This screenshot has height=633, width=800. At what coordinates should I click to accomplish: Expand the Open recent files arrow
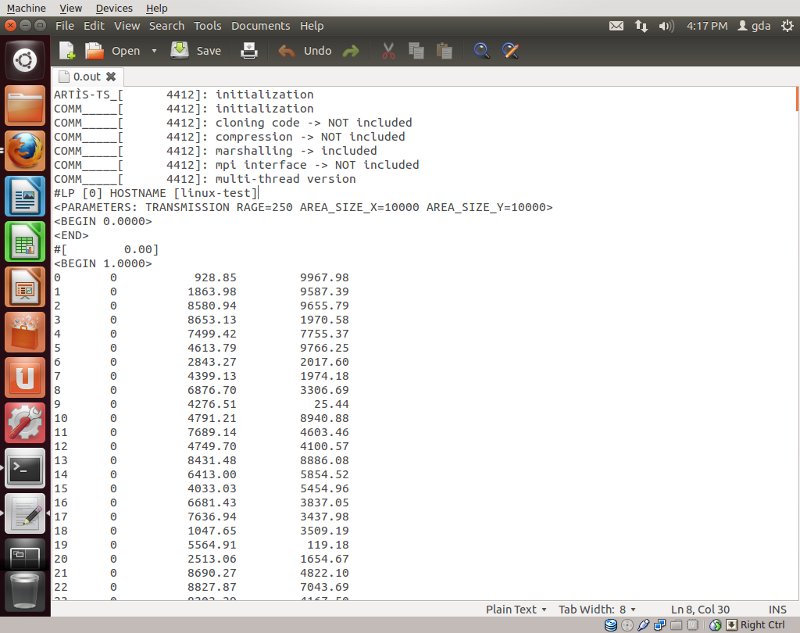pos(154,51)
